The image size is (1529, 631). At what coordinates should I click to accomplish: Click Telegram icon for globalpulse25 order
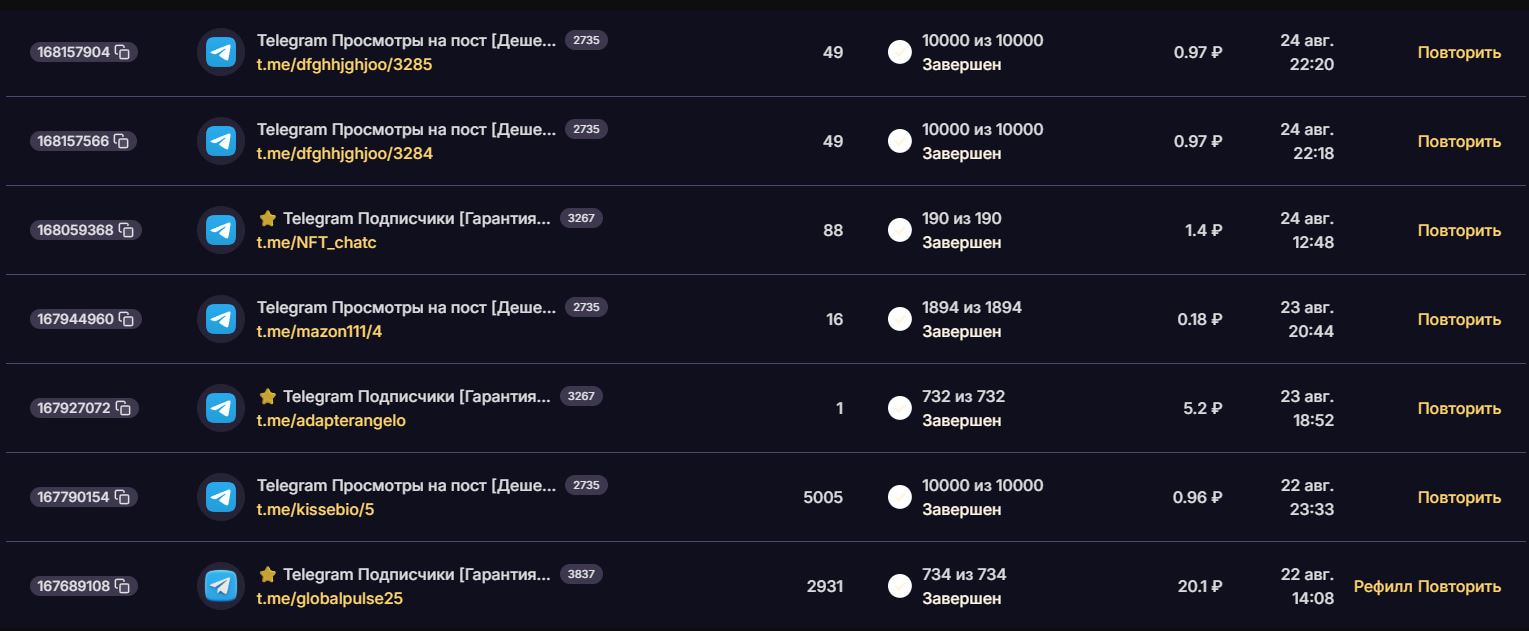[x=220, y=586]
